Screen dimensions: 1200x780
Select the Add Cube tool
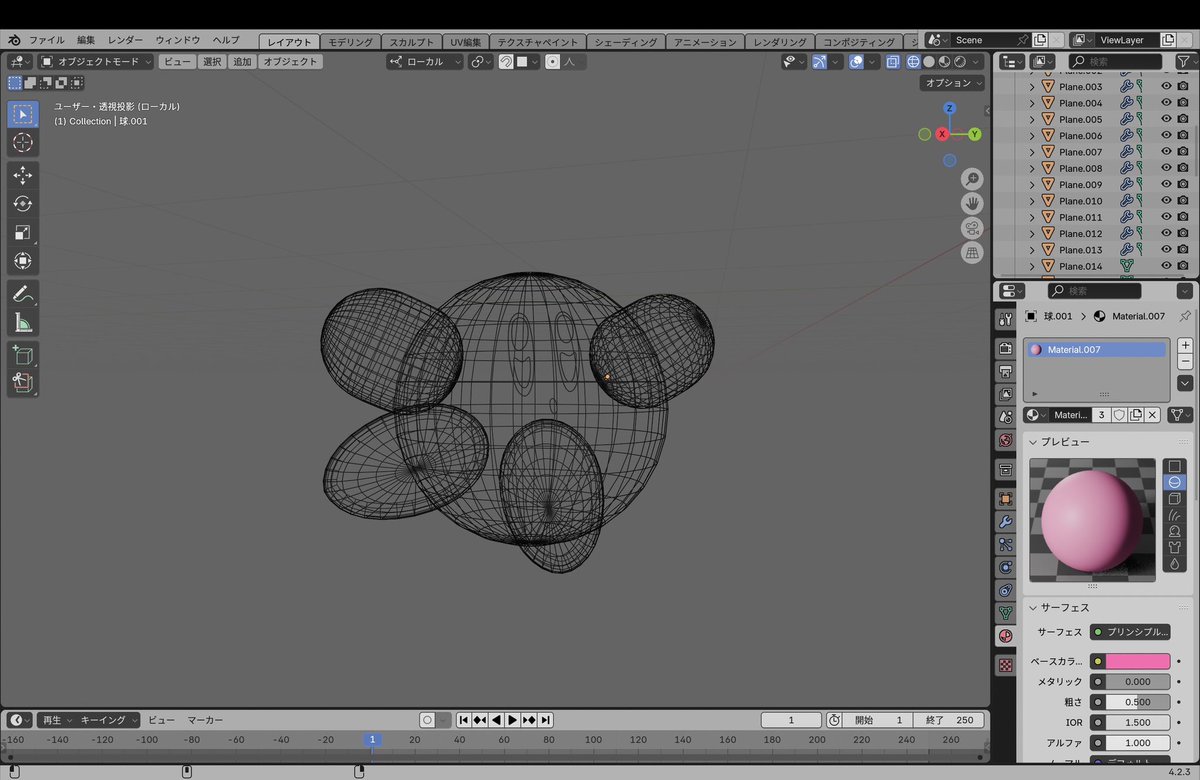tap(23, 355)
